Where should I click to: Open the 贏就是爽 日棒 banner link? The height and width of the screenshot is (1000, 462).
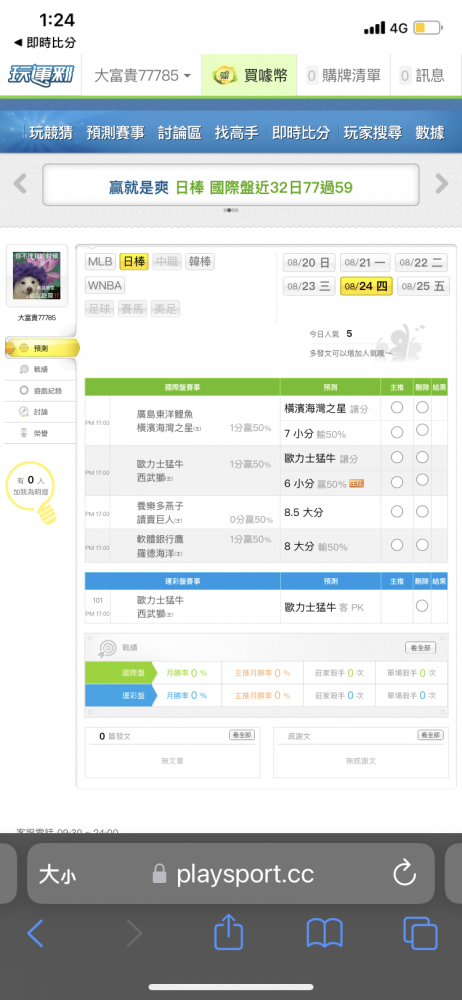pos(230,187)
